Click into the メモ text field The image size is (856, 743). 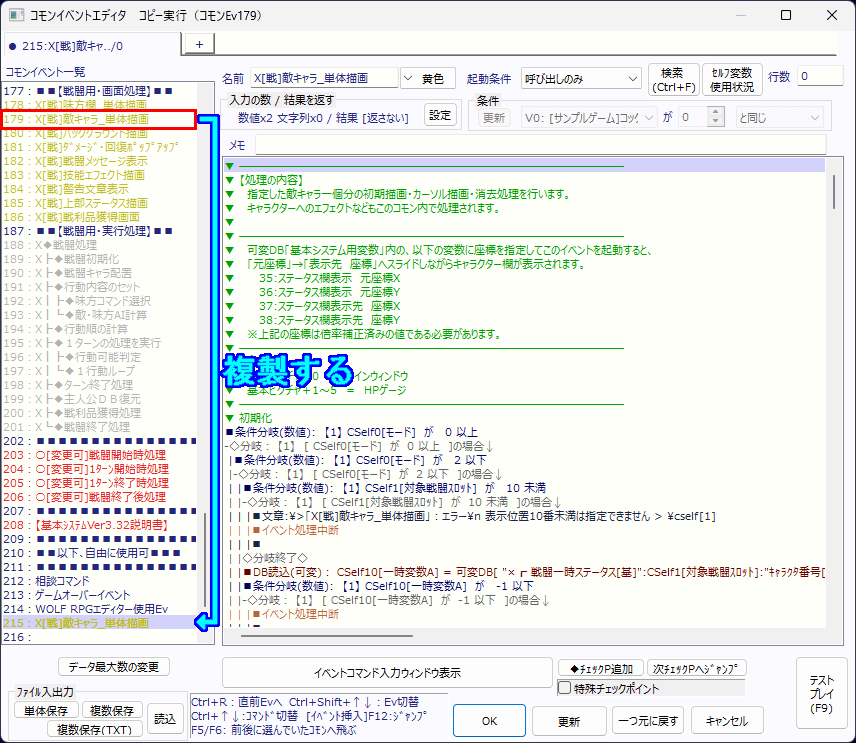(540, 145)
